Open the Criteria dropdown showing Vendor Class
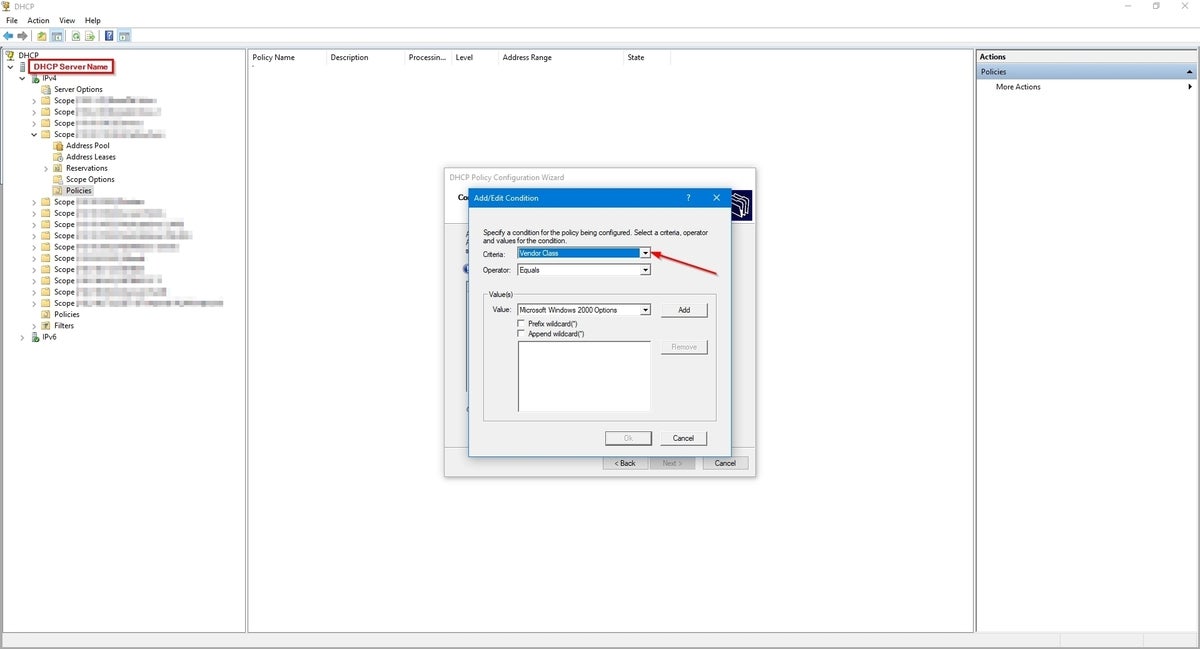Viewport: 1200px width, 649px height. [645, 253]
